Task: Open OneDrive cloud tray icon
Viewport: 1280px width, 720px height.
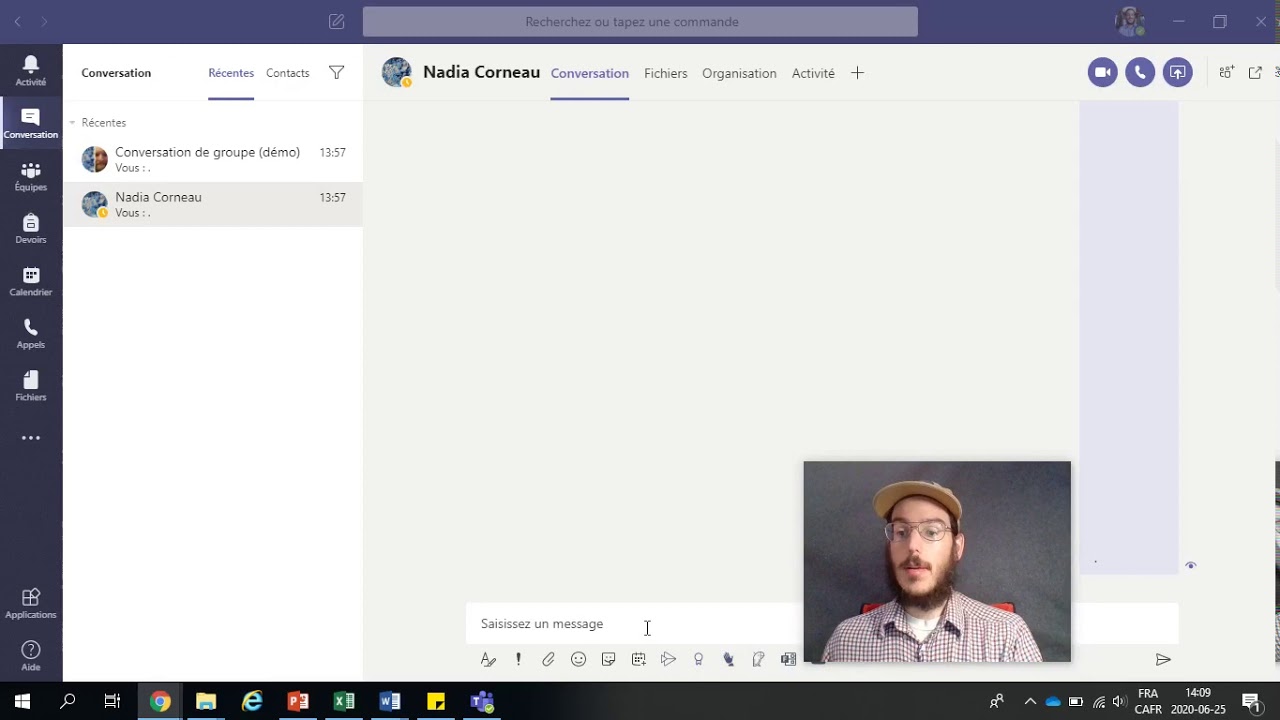Action: [1053, 701]
